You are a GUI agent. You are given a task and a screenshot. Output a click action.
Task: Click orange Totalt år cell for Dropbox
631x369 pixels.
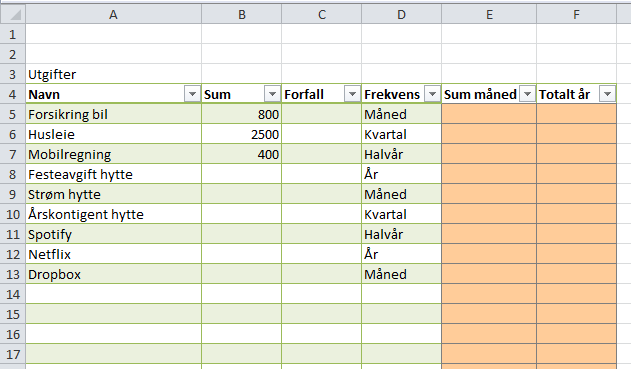576,274
